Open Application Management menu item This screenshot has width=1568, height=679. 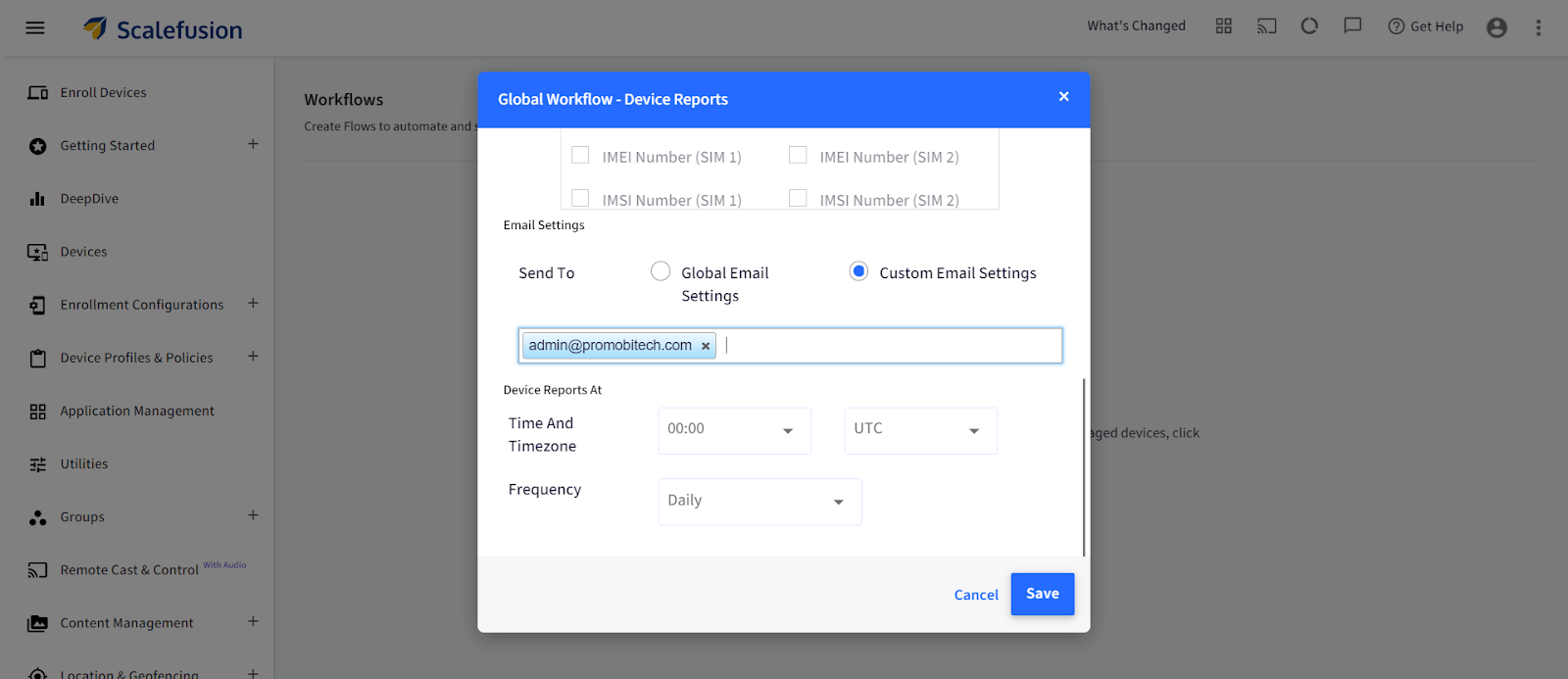click(137, 412)
